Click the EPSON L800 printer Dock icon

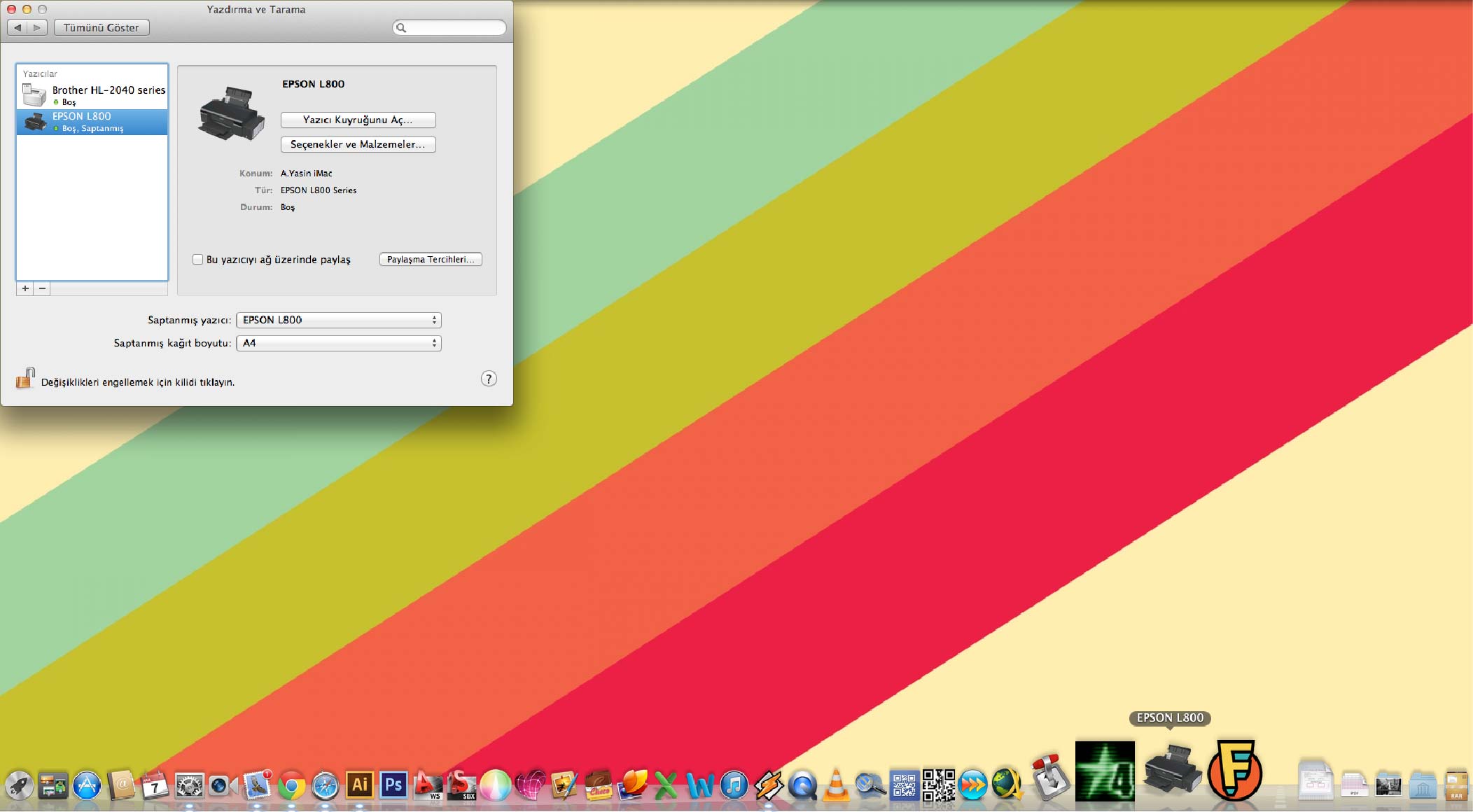click(x=1173, y=770)
